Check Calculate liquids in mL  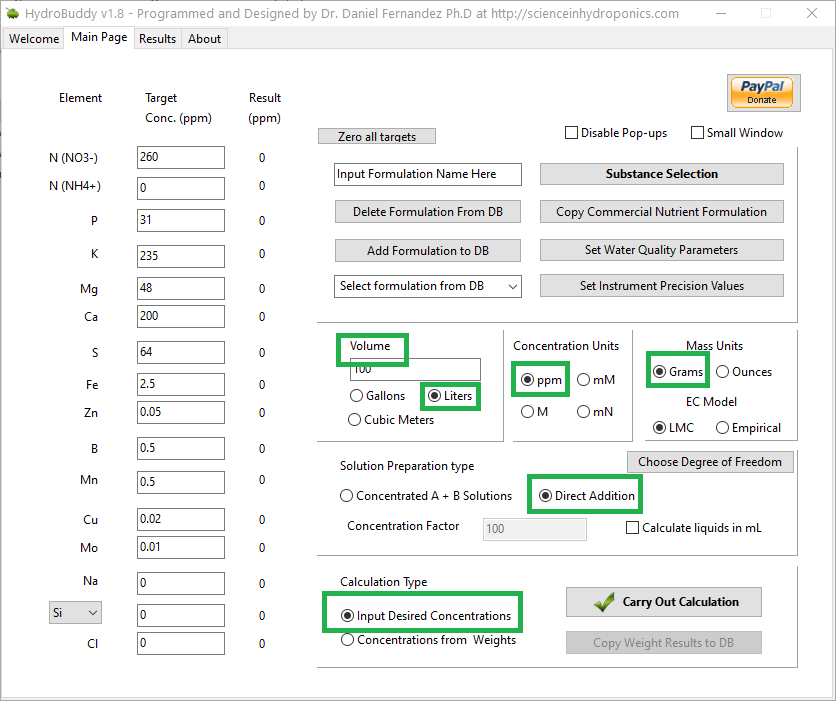click(632, 528)
